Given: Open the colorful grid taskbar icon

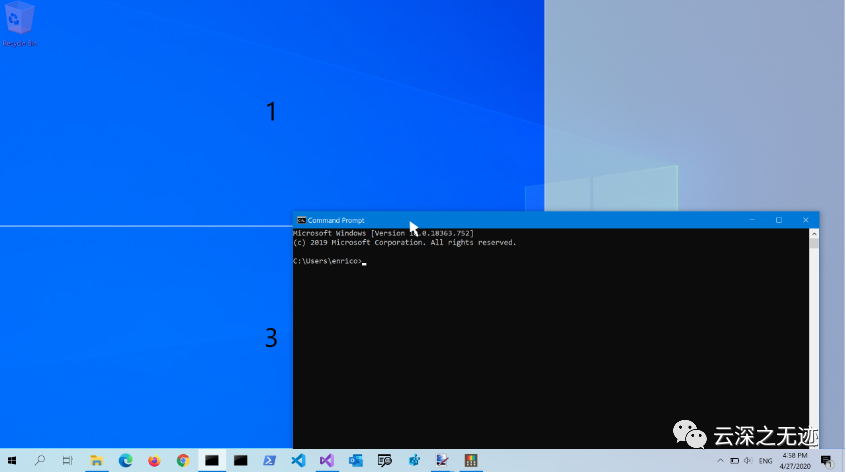Looking at the screenshot, I should tap(471, 461).
